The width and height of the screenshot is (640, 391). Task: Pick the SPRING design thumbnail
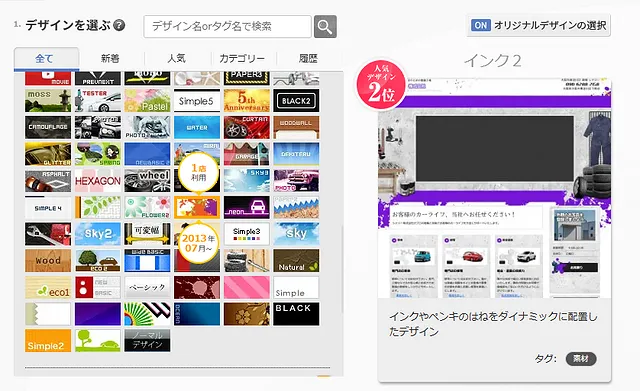click(x=98, y=154)
